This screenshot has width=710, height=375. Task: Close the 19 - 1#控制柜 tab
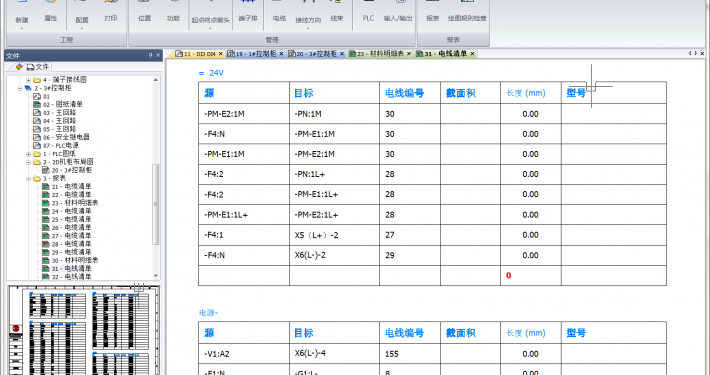coord(281,54)
